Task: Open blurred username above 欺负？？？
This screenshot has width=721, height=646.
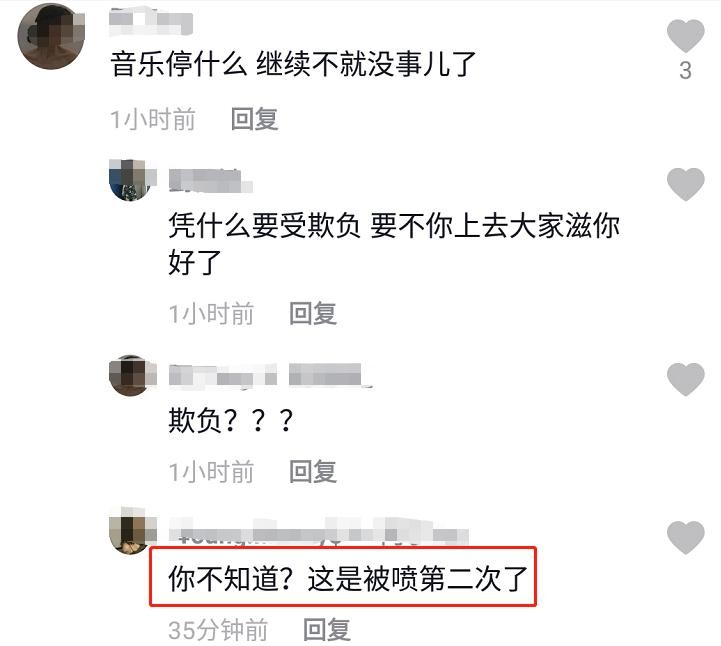Action: coord(270,375)
